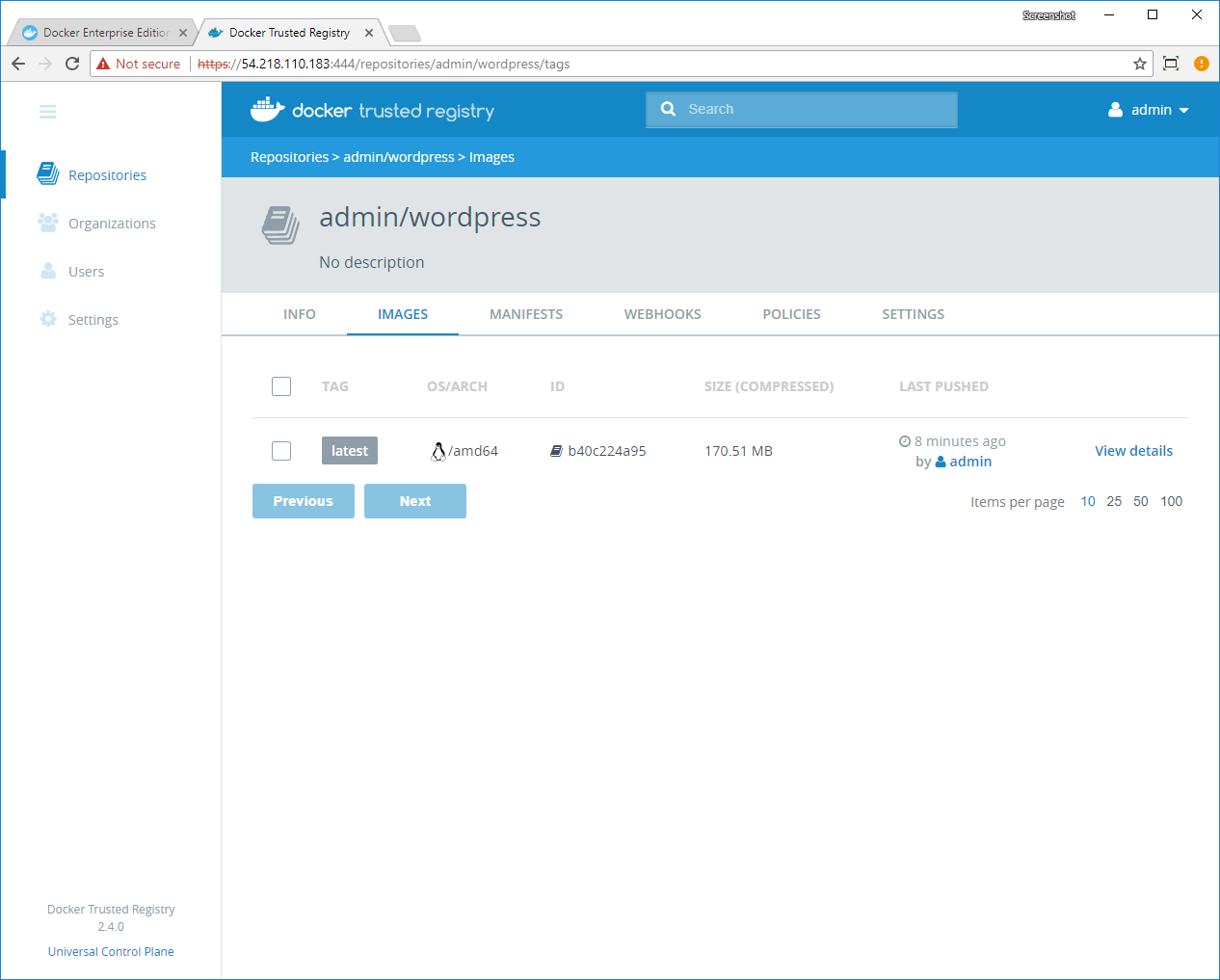Click the hamburger menu icon in sidebar
This screenshot has width=1220, height=980.
point(47,112)
